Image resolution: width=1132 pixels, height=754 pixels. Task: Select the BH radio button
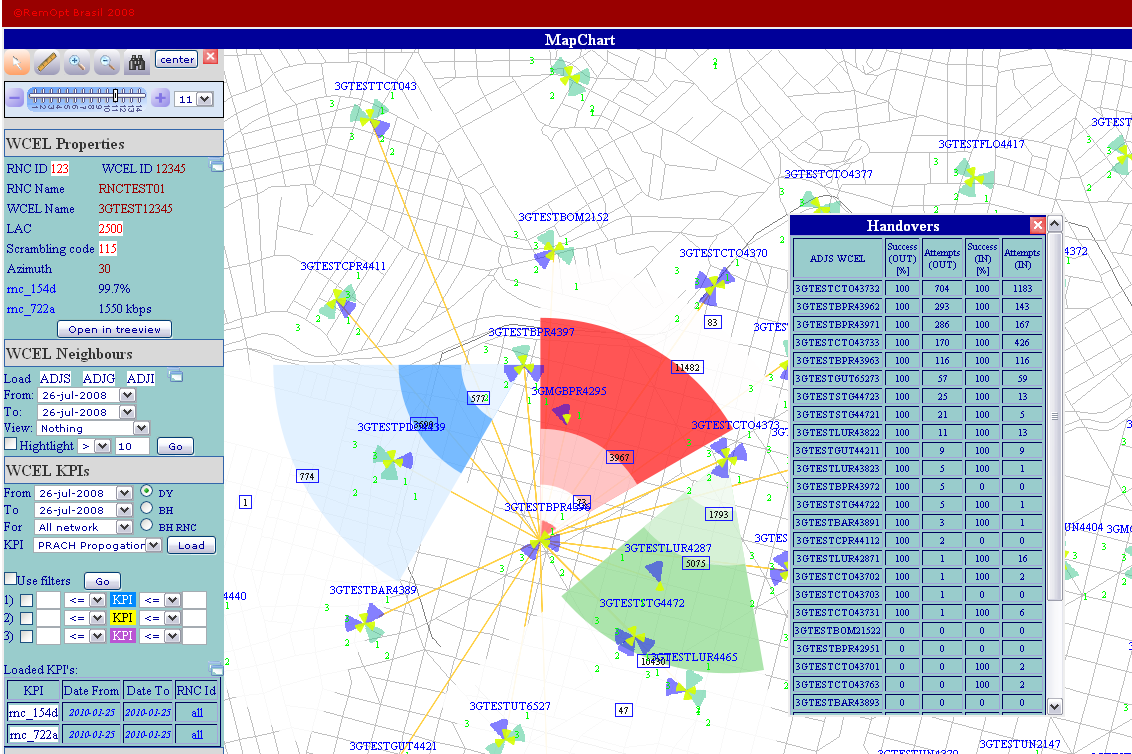tap(147, 509)
